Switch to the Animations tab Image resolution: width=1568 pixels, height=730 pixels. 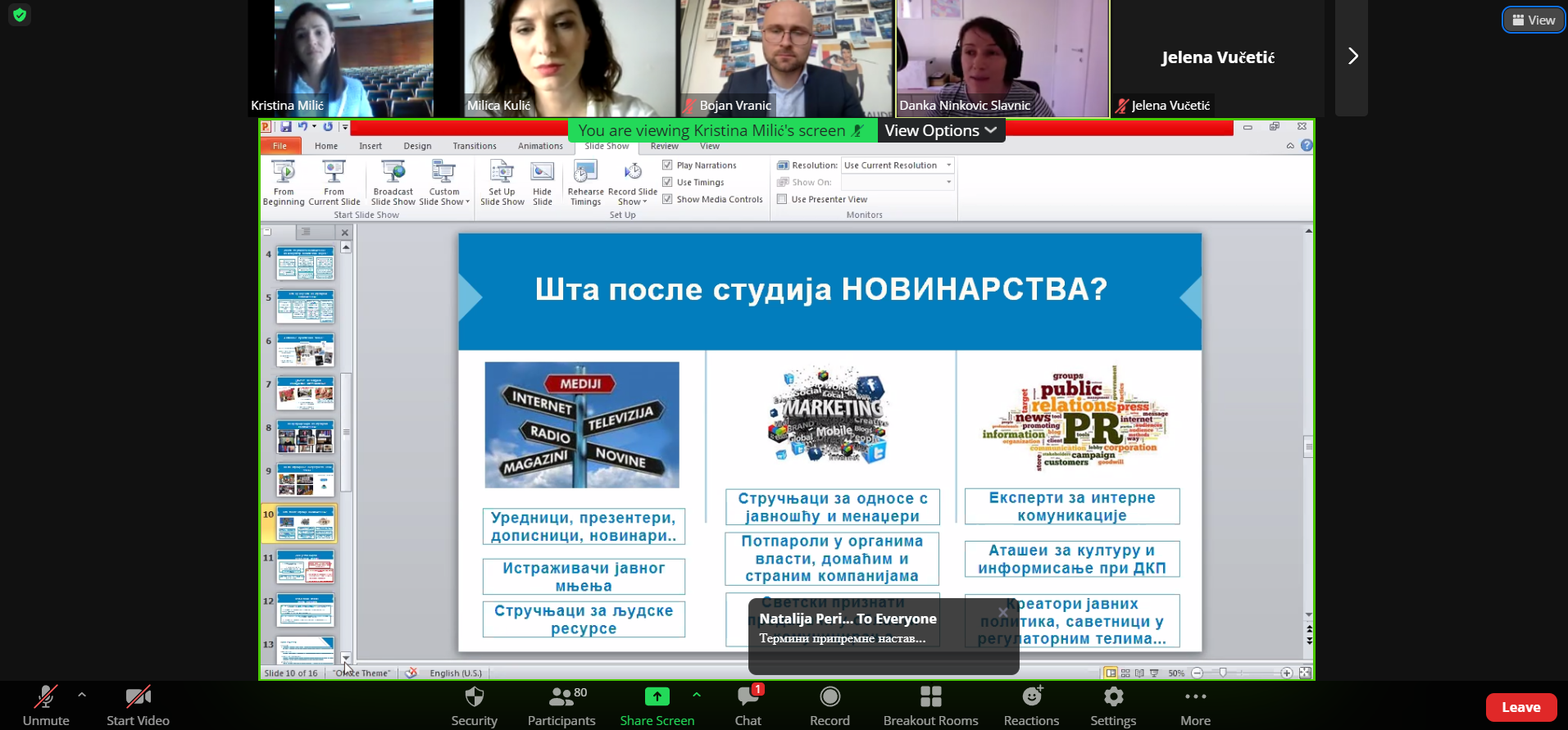[x=540, y=146]
